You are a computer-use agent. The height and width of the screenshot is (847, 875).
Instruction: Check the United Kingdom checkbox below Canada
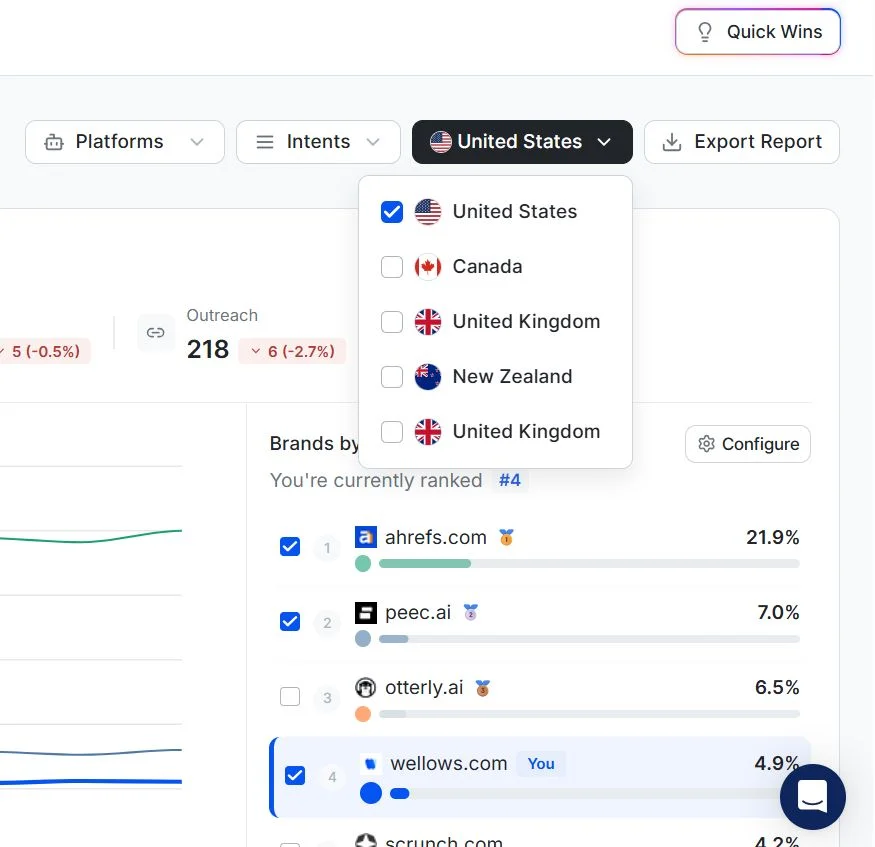[392, 322]
